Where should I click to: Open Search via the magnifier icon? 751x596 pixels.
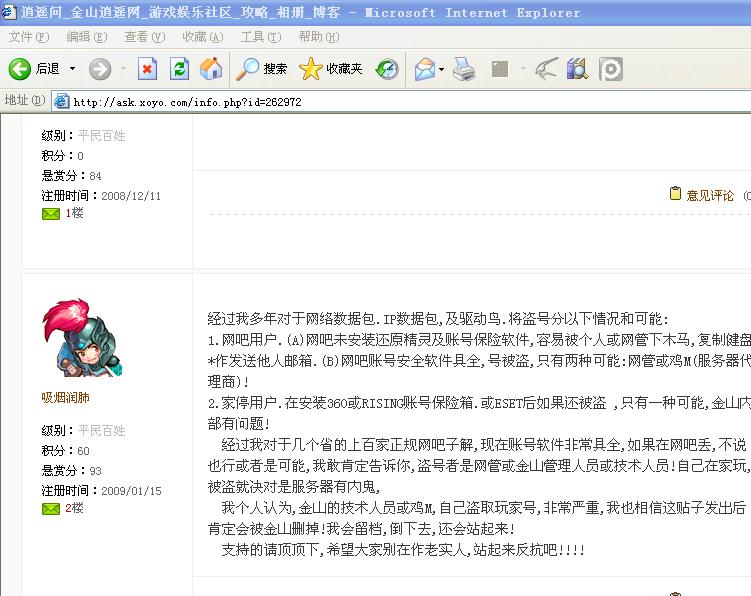pyautogui.click(x=247, y=69)
